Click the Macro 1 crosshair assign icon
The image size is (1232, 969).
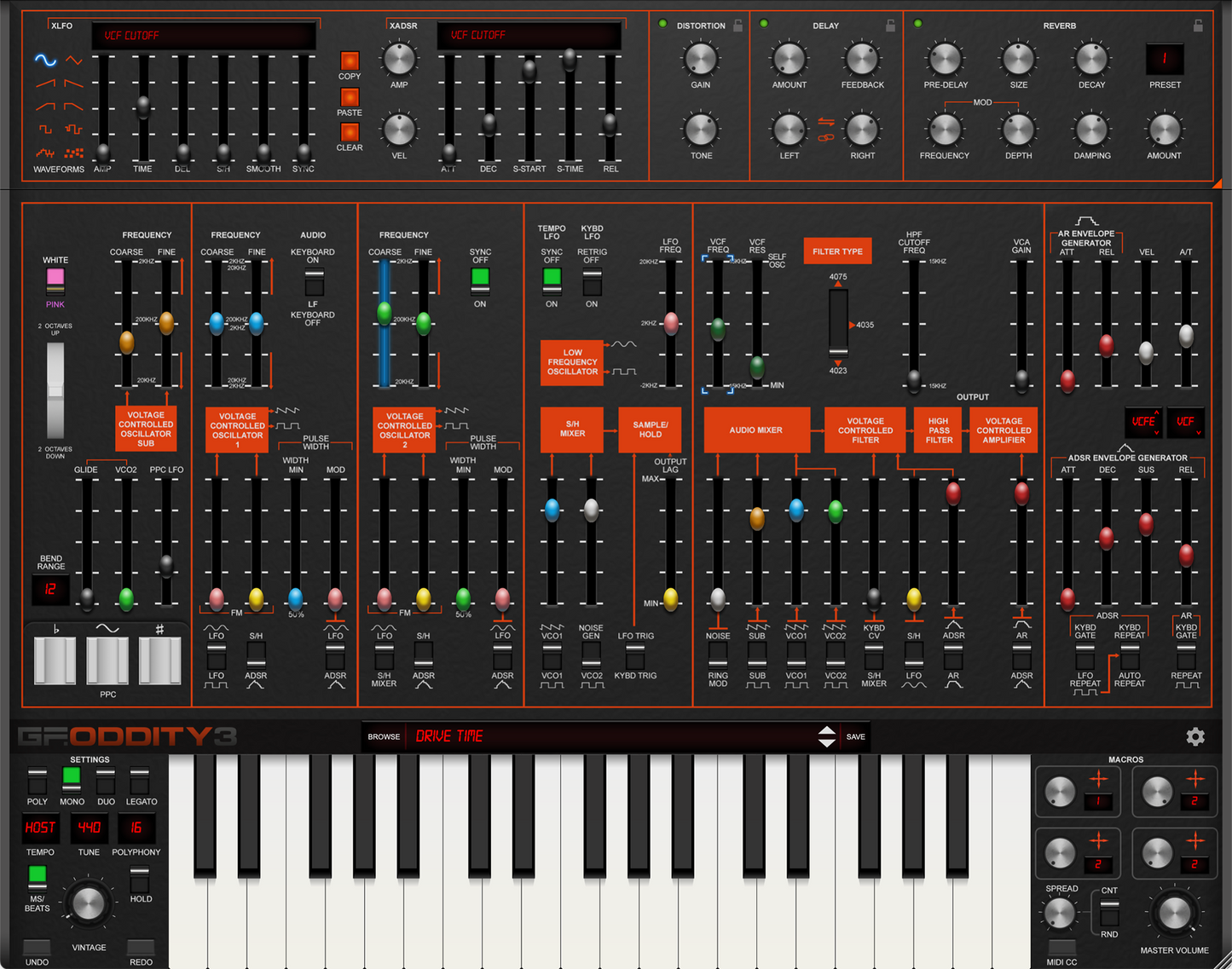pyautogui.click(x=1098, y=778)
